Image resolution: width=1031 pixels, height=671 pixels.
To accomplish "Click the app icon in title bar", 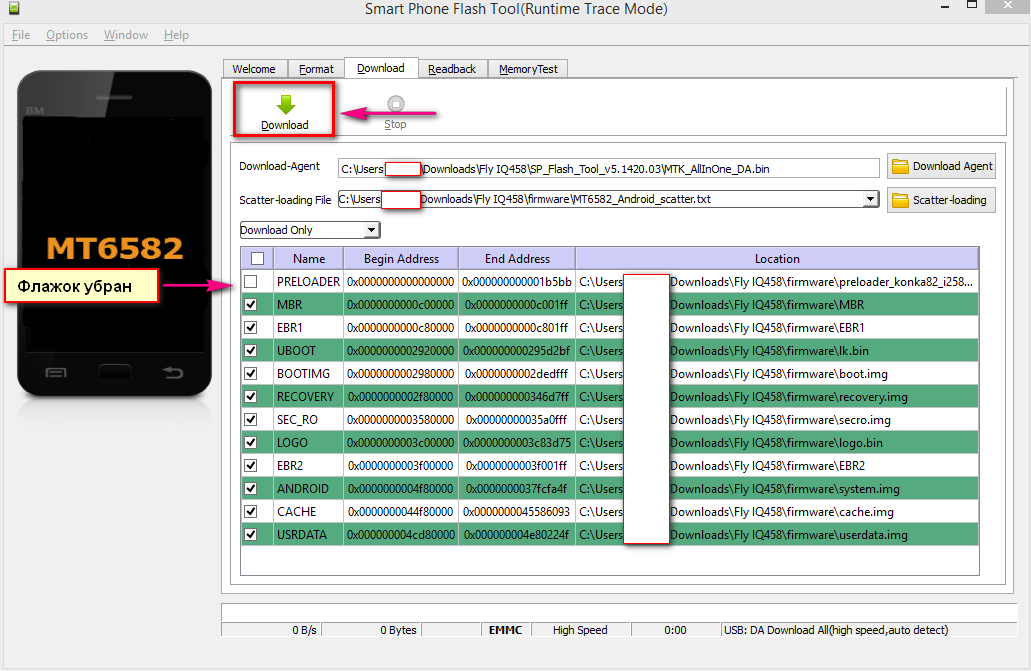I will tap(13, 8).
